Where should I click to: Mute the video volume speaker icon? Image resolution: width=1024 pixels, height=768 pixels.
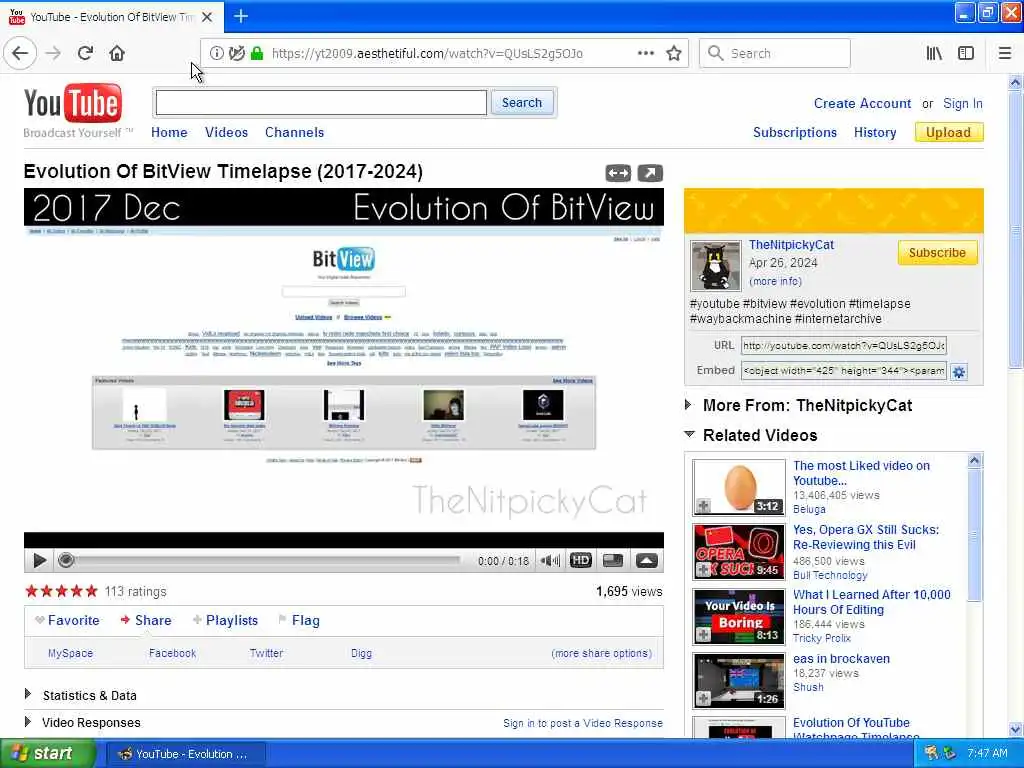(550, 560)
